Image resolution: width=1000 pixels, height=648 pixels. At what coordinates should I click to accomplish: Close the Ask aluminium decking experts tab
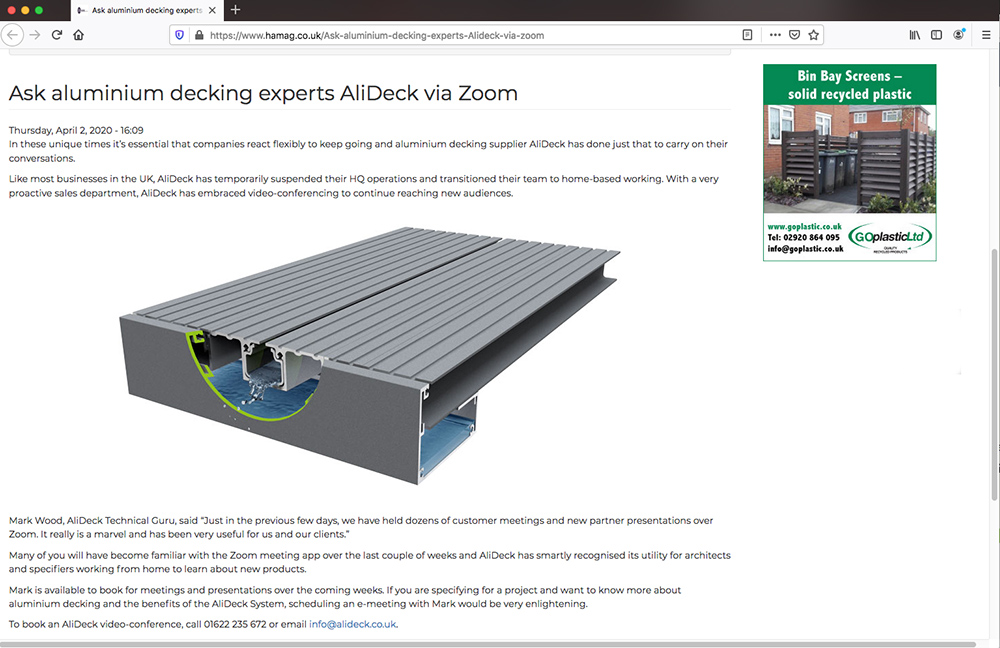(212, 10)
